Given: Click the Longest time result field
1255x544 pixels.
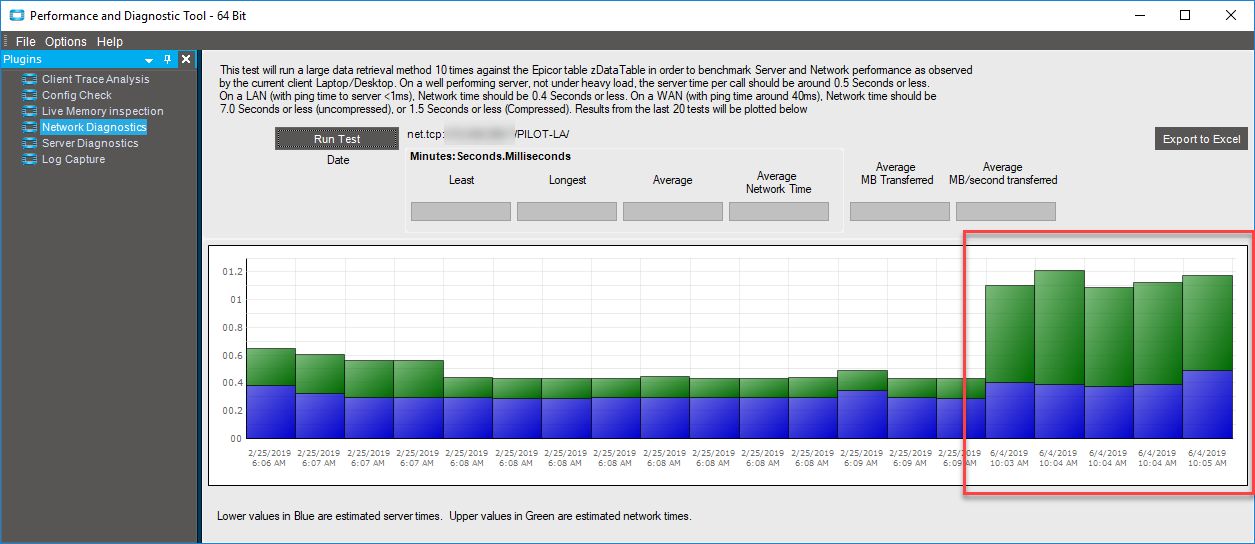Looking at the screenshot, I should coord(567,211).
